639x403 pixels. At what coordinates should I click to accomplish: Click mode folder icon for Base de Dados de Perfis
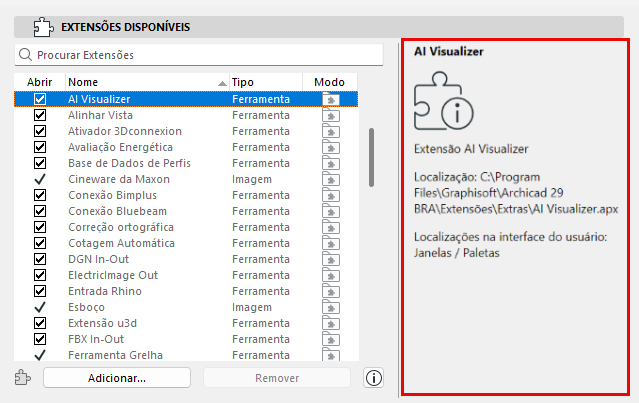click(331, 163)
